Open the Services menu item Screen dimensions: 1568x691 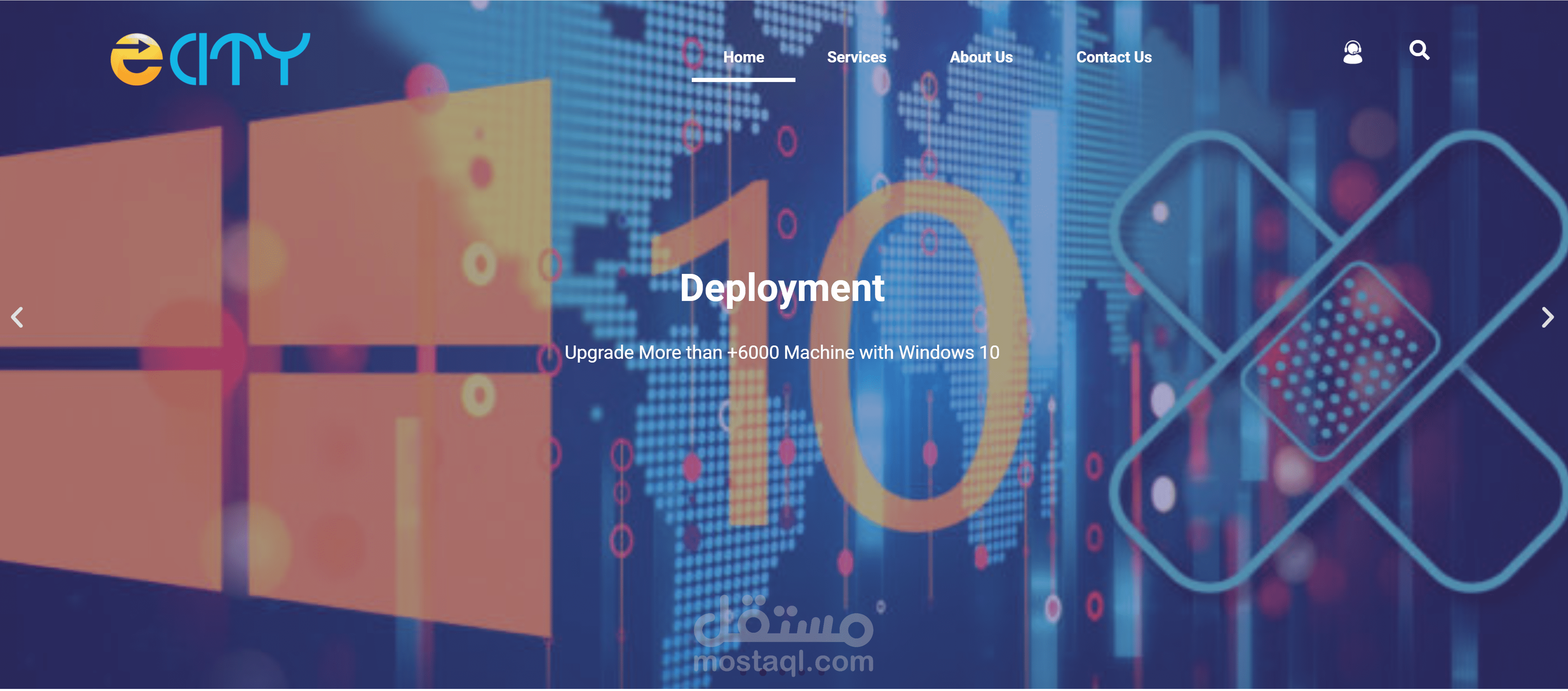(856, 57)
